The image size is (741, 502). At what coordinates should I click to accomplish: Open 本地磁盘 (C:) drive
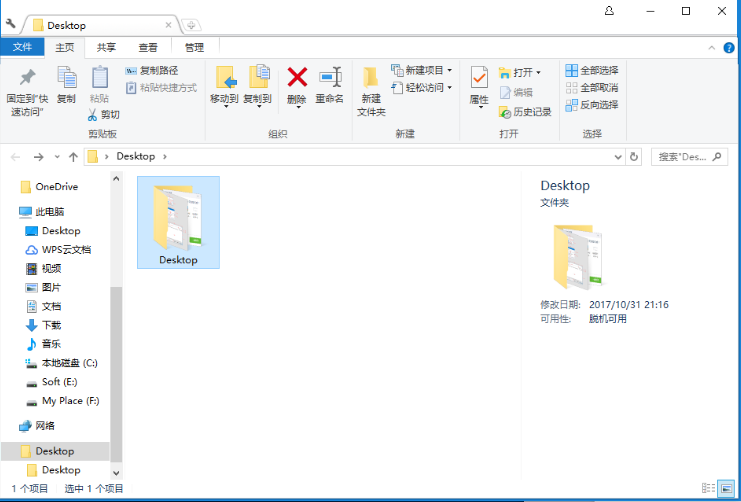pyautogui.click(x=61, y=363)
